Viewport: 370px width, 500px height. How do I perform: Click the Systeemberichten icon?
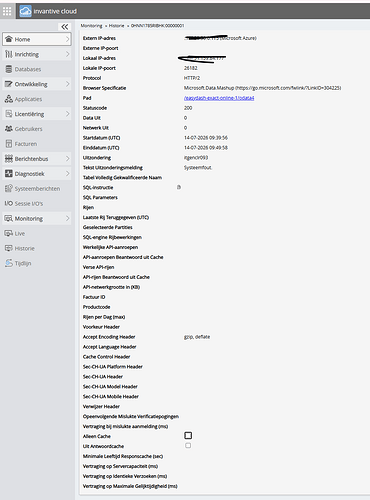[x=9, y=188]
